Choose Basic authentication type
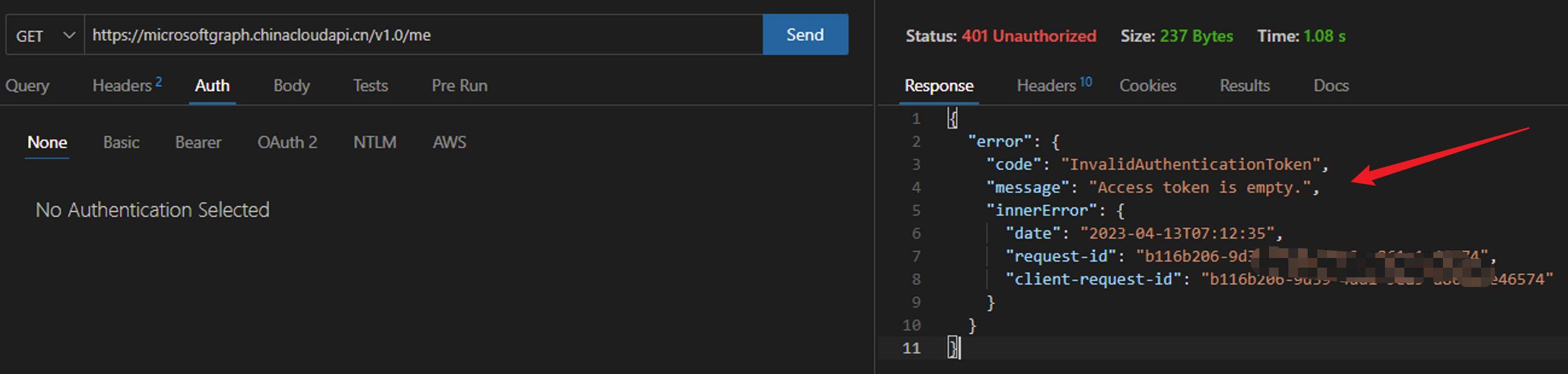This screenshot has width=1568, height=374. point(121,143)
